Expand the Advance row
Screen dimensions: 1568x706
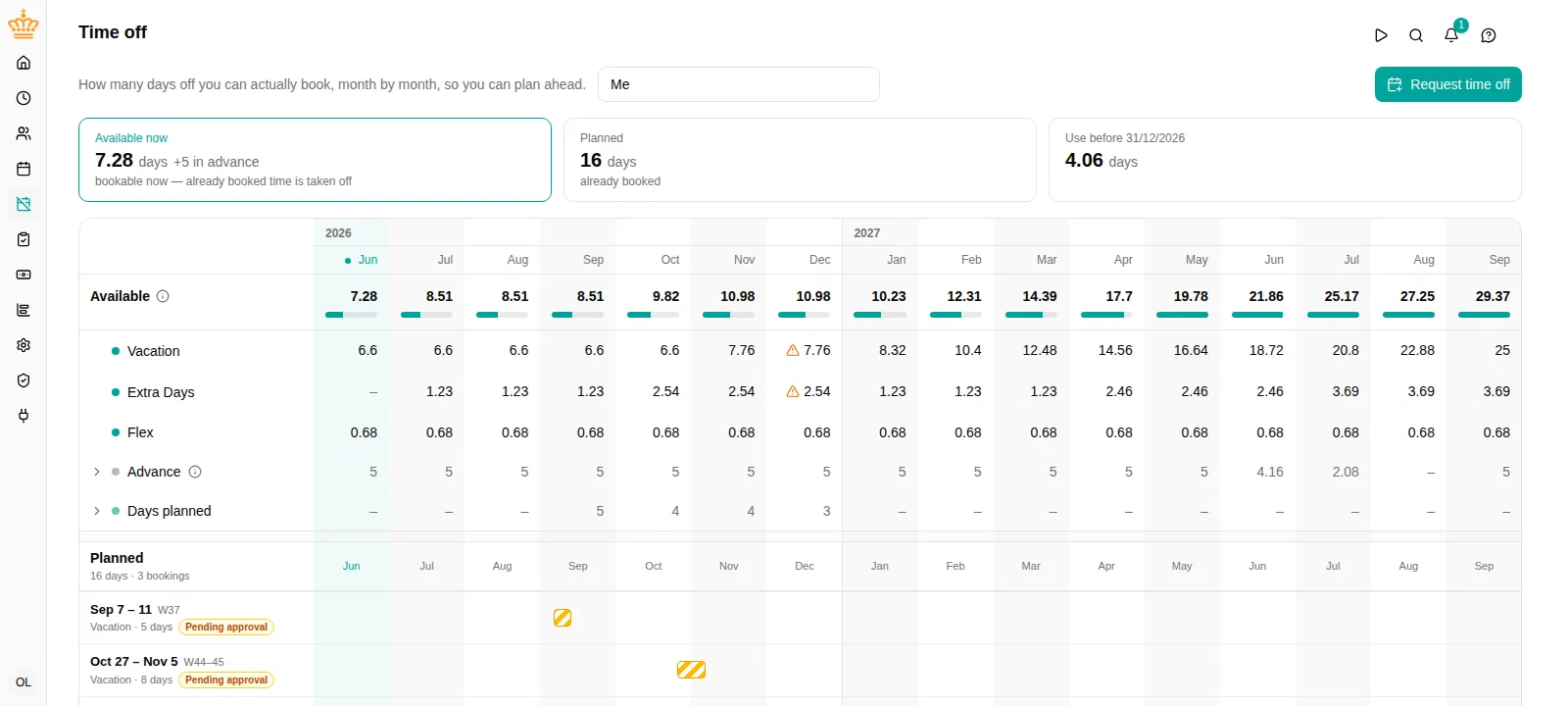(96, 472)
